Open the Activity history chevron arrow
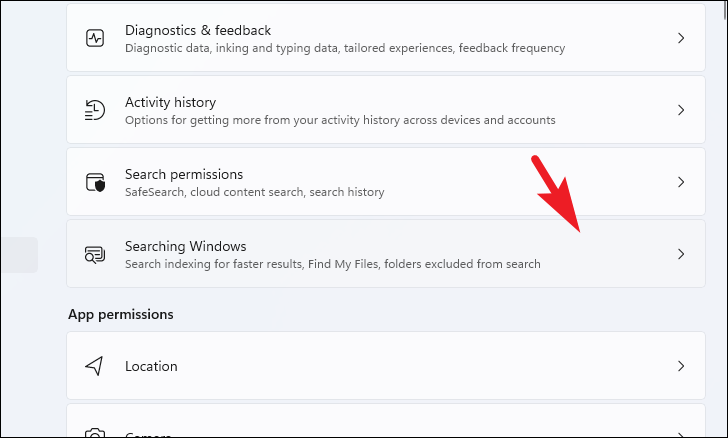728x438 pixels. pyautogui.click(x=681, y=110)
